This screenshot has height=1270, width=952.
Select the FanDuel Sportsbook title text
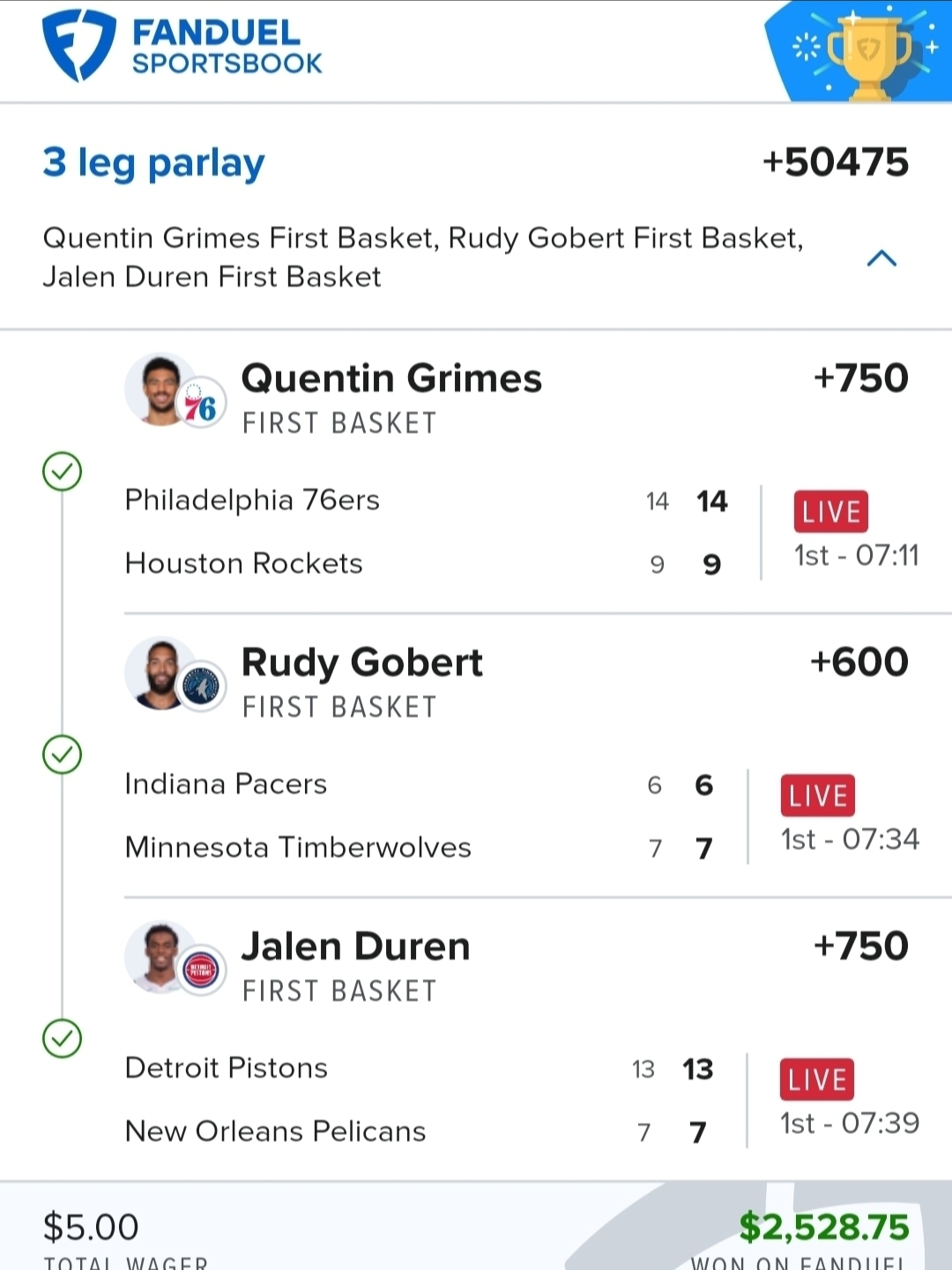pyautogui.click(x=227, y=48)
